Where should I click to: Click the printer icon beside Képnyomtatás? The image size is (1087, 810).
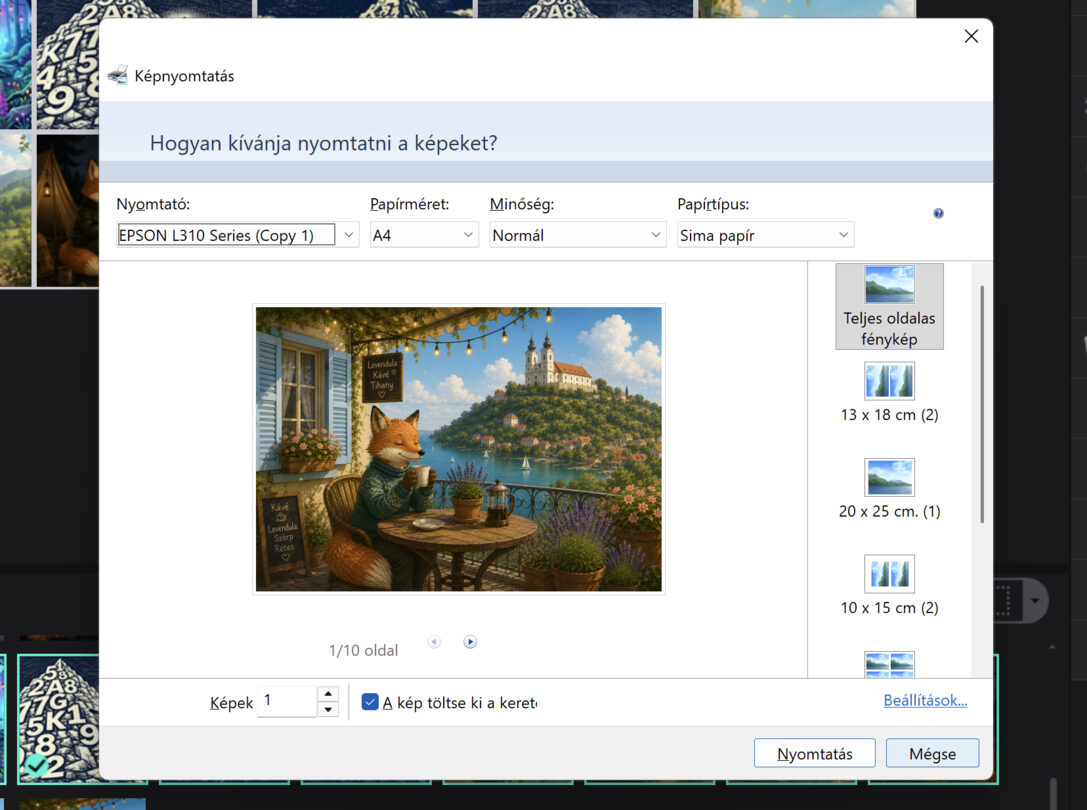(119, 75)
